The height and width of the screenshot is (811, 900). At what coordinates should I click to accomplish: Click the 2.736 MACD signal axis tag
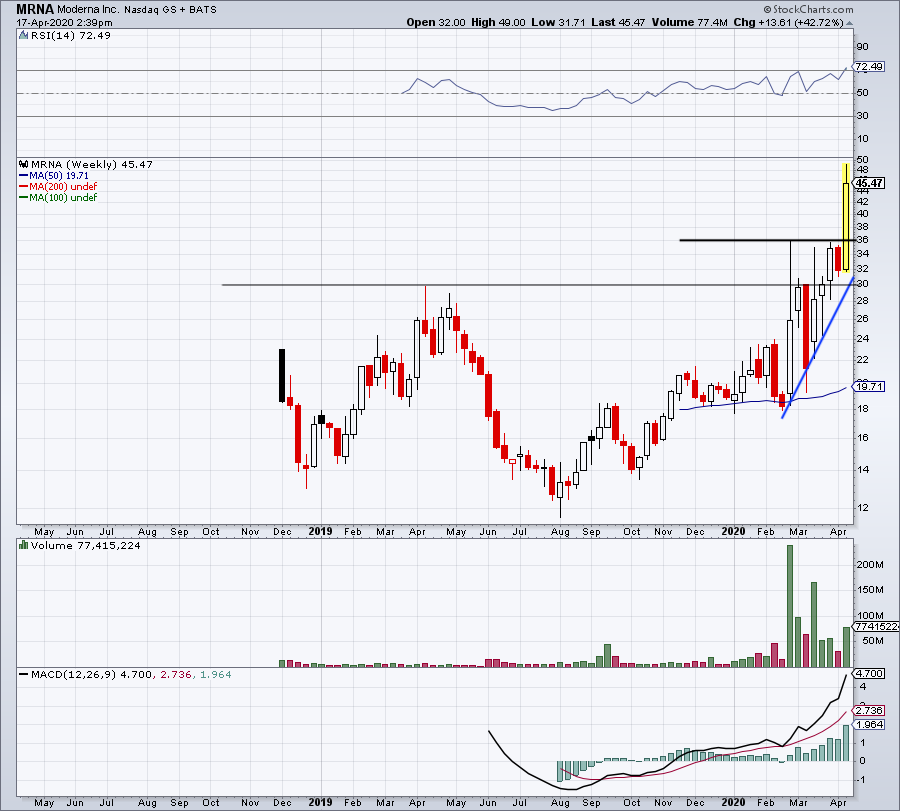(x=869, y=711)
